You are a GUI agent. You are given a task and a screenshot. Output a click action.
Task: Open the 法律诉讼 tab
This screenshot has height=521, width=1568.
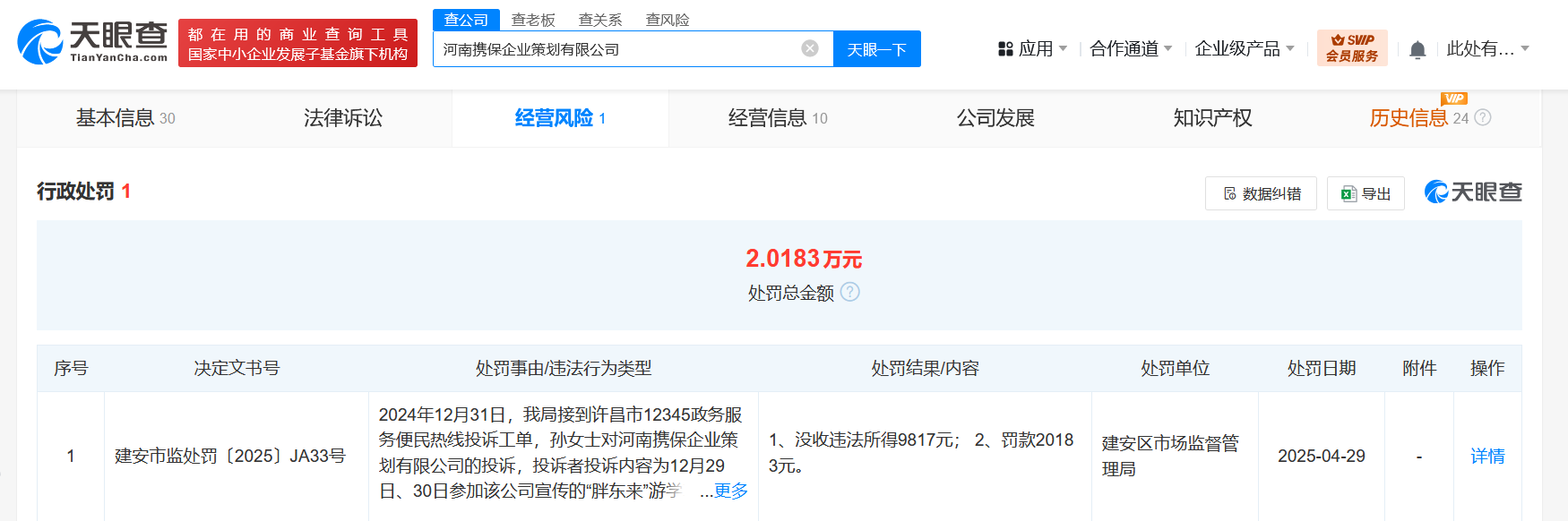coord(343,118)
